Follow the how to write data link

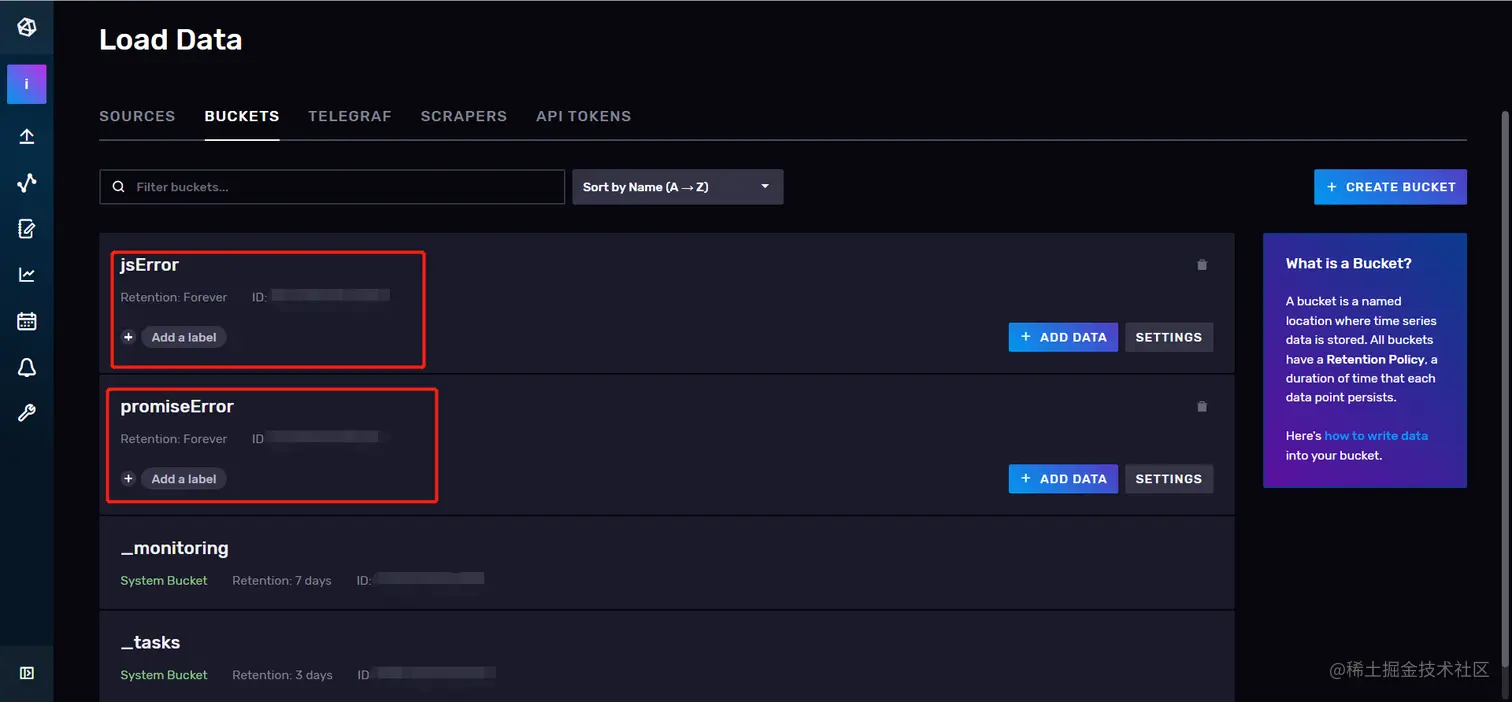[x=1376, y=436]
